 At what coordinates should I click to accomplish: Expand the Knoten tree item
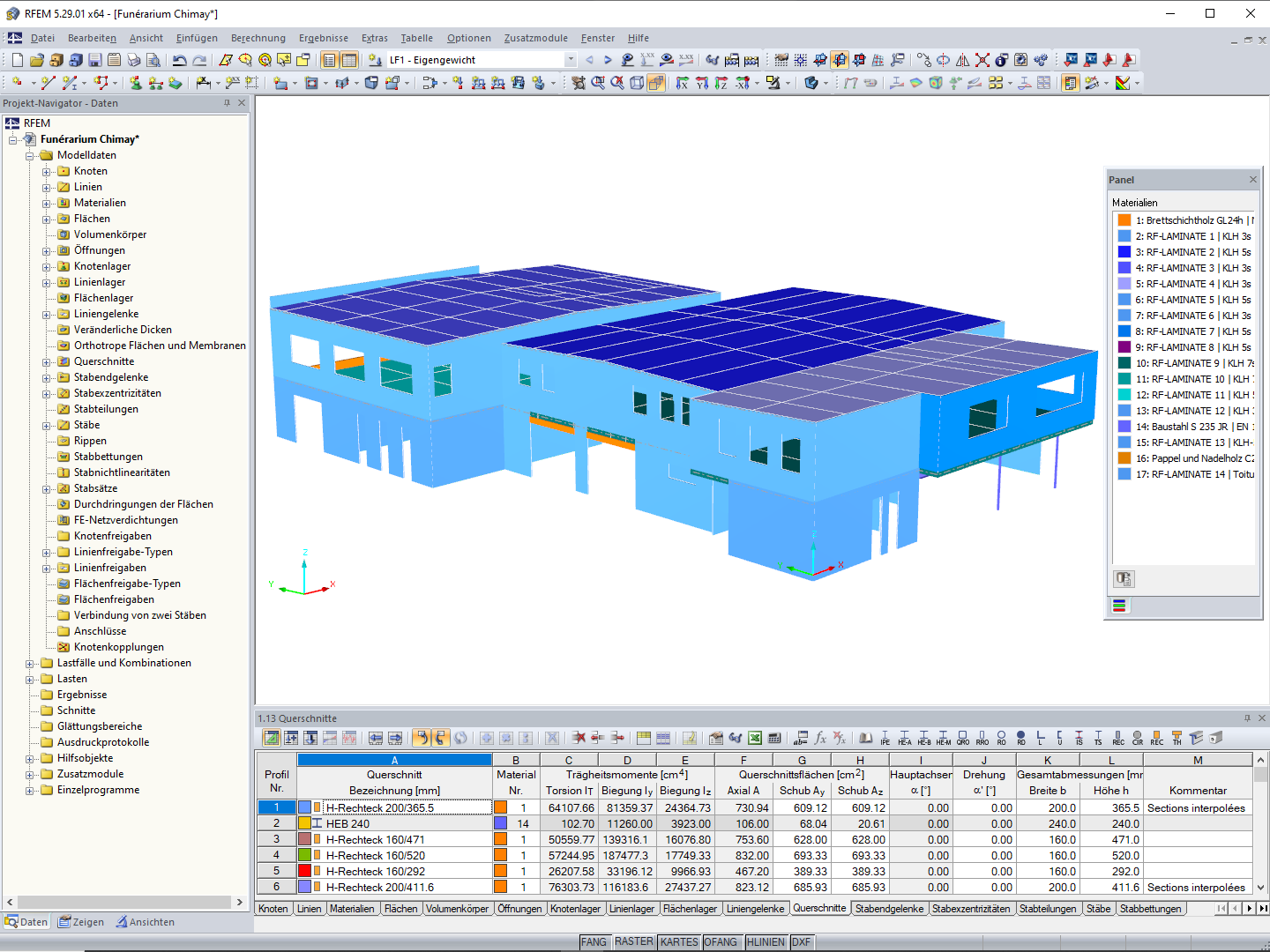click(48, 170)
